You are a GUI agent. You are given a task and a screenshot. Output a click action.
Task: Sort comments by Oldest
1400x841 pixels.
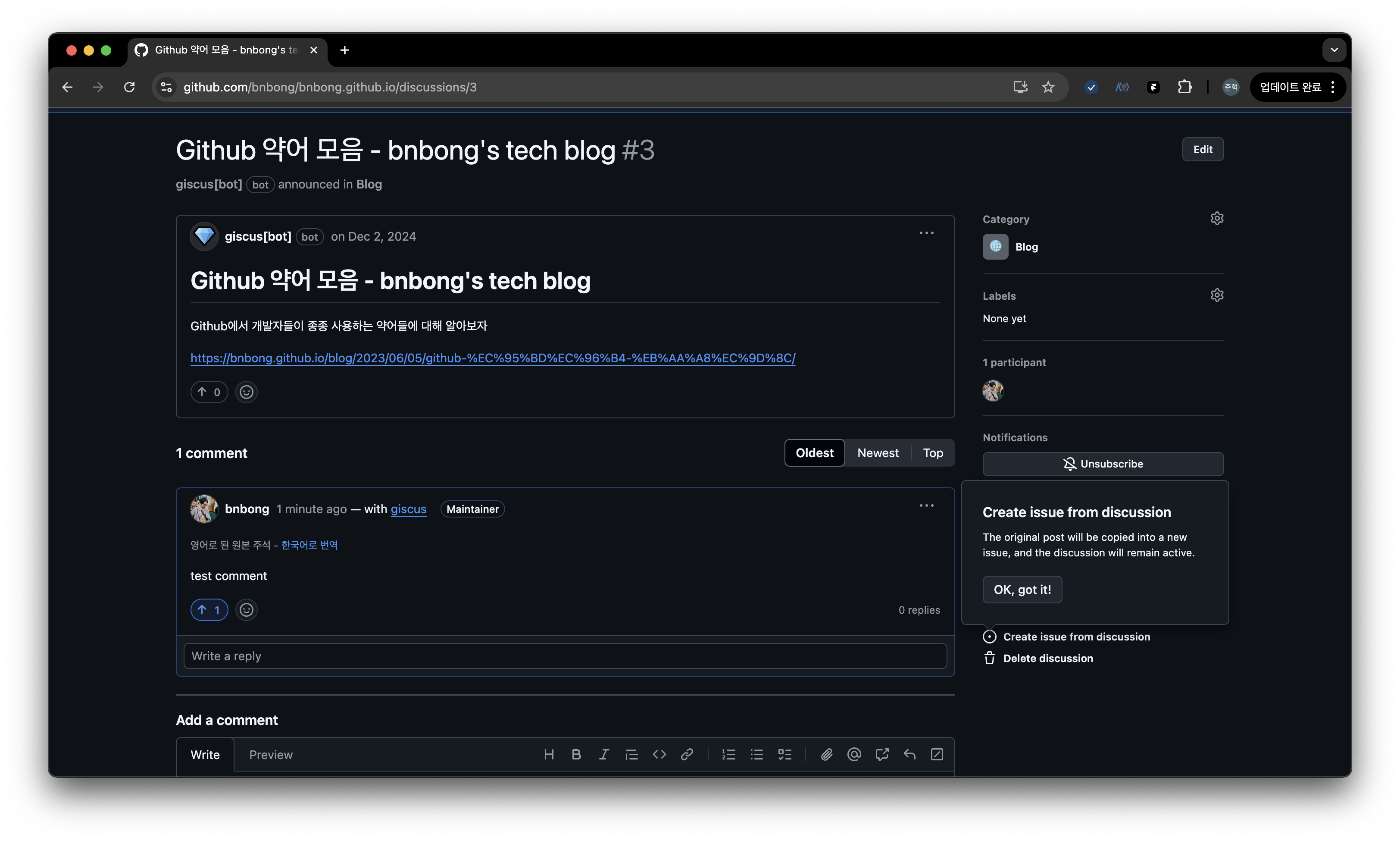click(814, 453)
